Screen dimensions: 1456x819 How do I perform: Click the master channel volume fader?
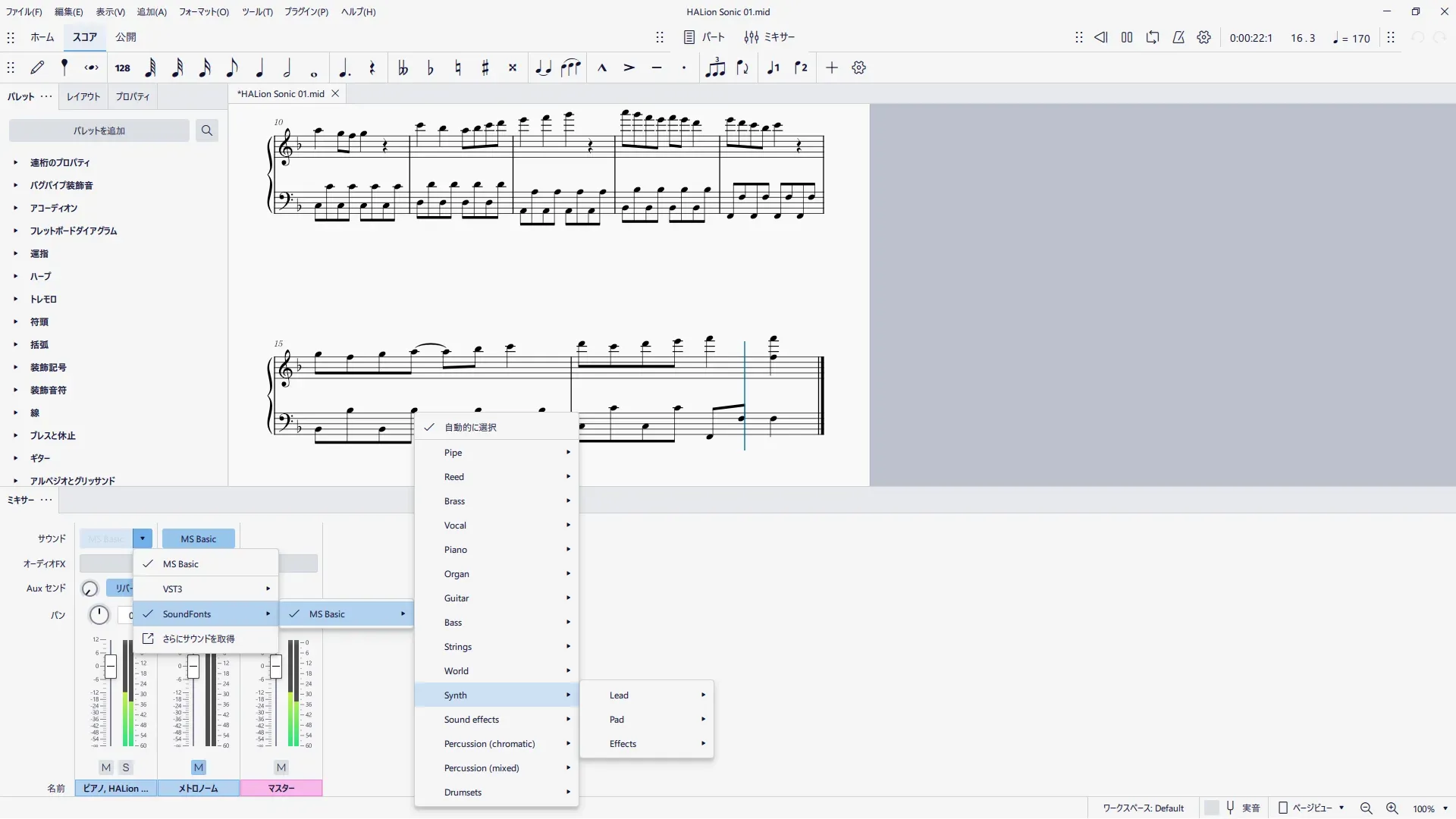click(276, 667)
